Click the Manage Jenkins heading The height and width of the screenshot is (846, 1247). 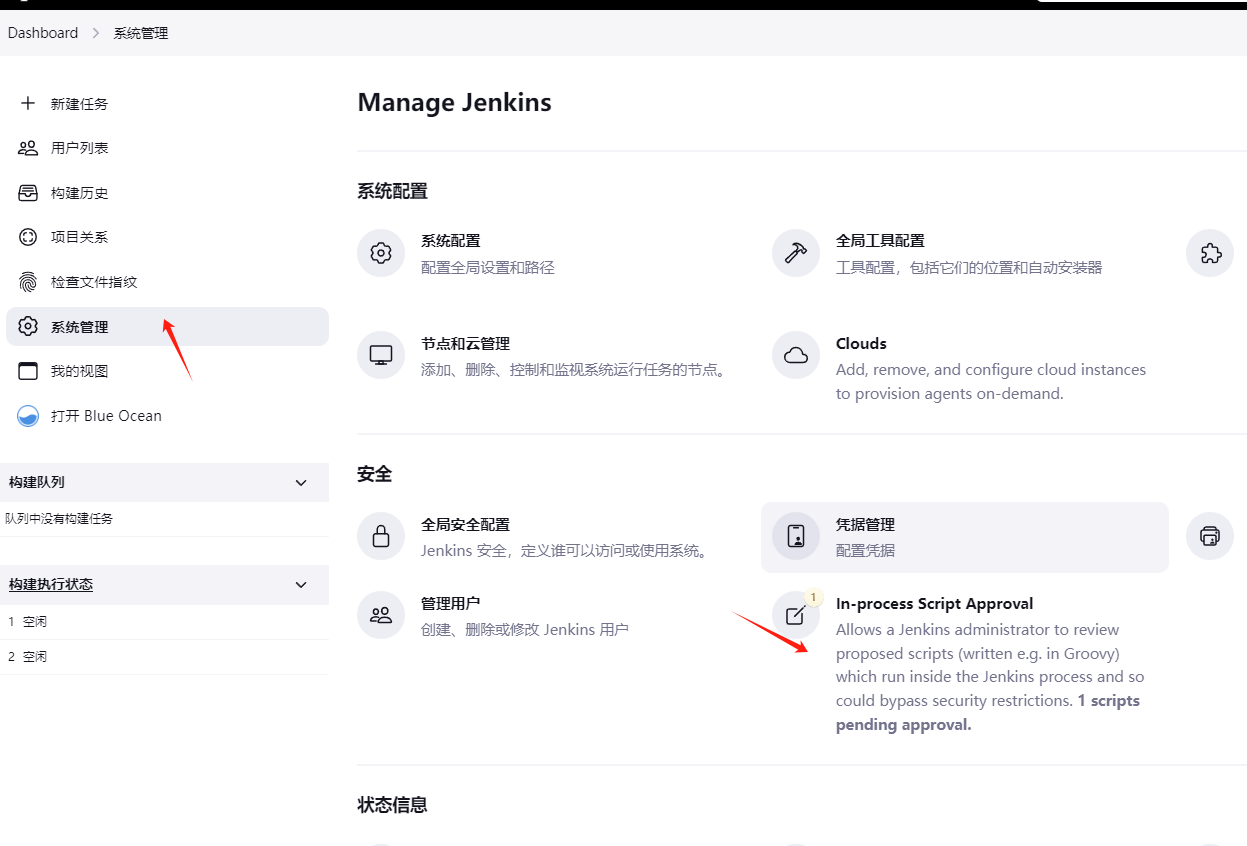coord(454,102)
